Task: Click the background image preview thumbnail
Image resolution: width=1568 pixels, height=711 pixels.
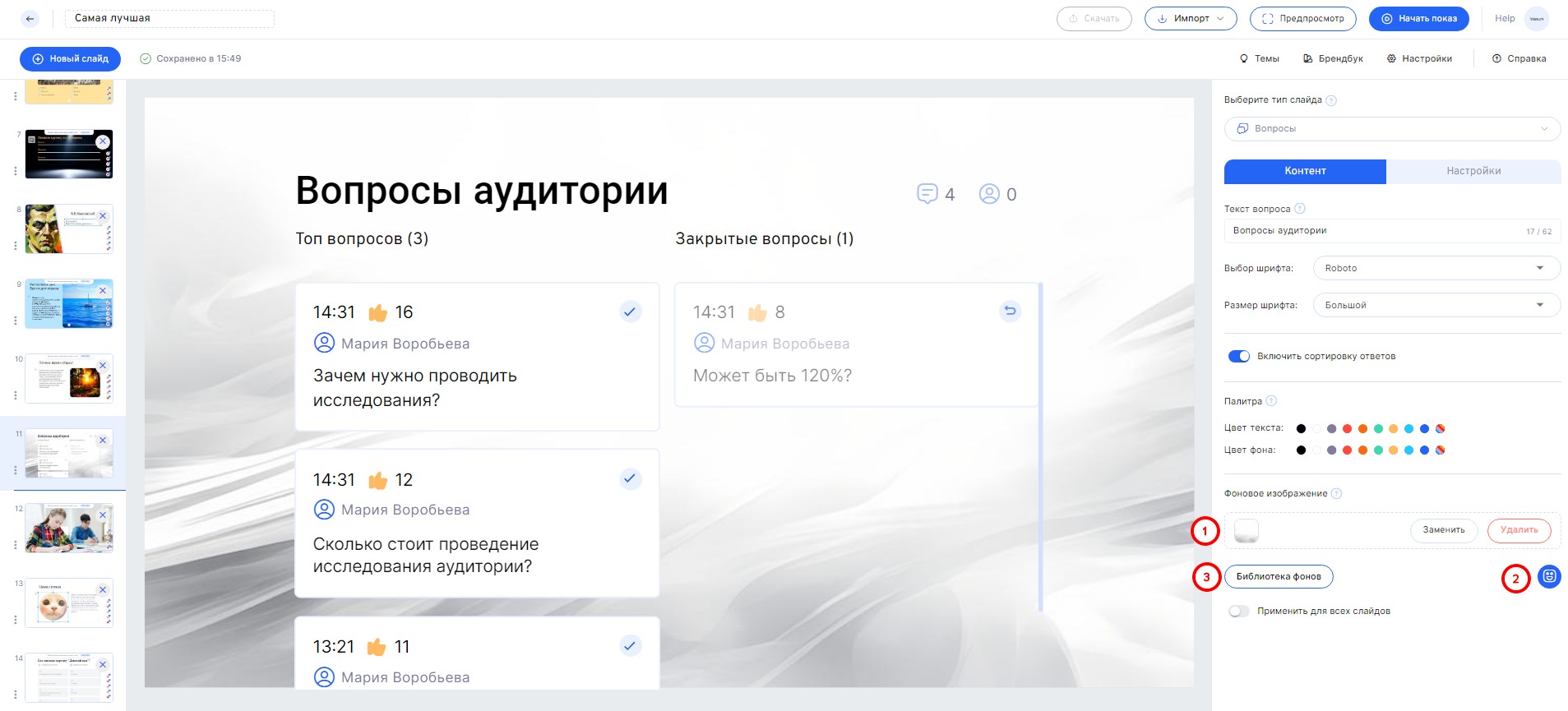Action: click(1247, 530)
